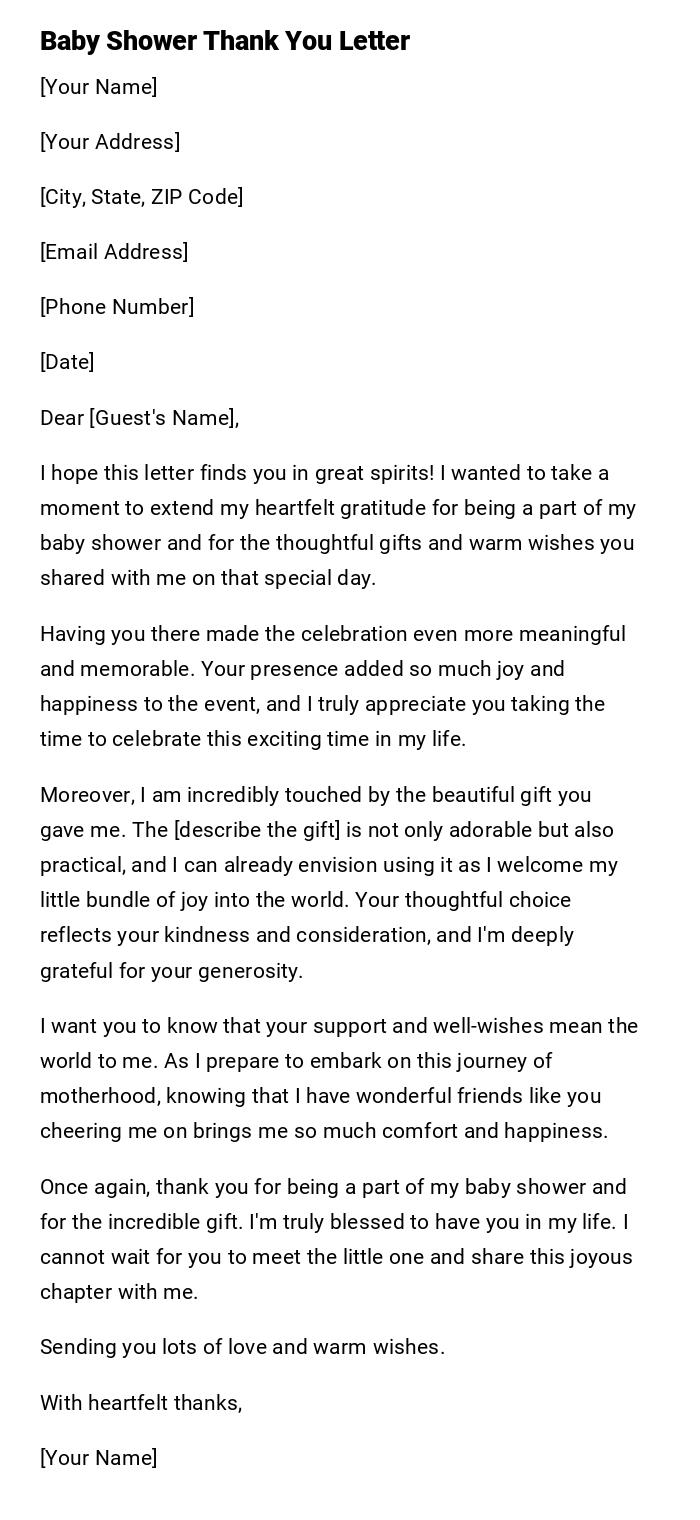Select the [Your Name] signature placeholder at the bottom
This screenshot has width=700, height=1520.
[x=99, y=1458]
